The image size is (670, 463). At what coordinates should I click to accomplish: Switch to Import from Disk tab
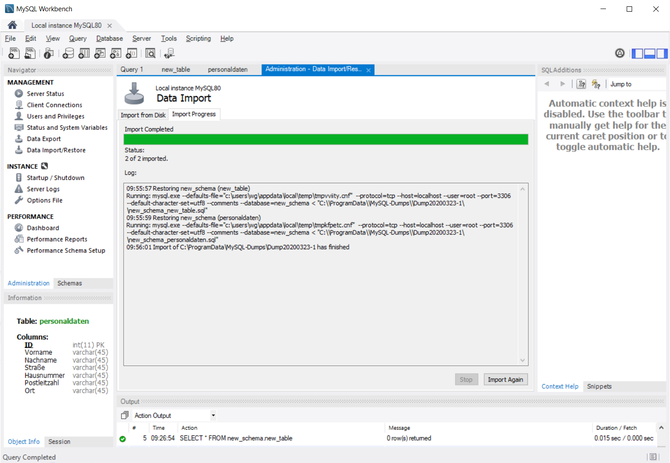click(x=143, y=115)
